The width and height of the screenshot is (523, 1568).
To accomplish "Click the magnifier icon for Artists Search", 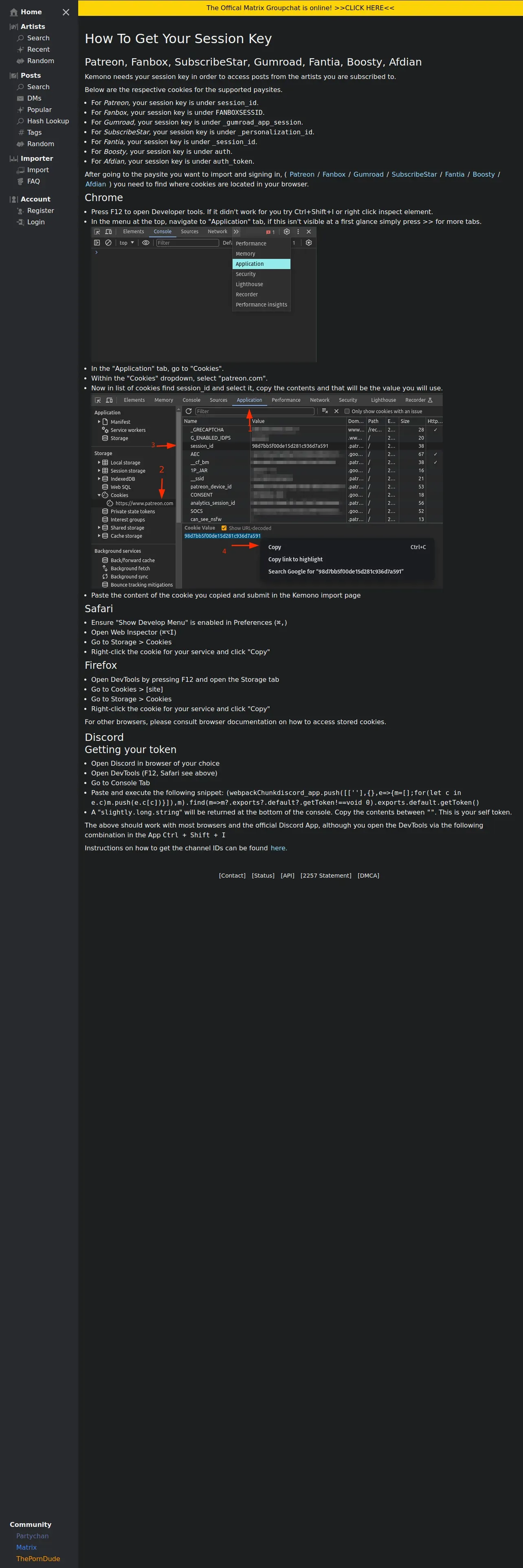I will [21, 38].
